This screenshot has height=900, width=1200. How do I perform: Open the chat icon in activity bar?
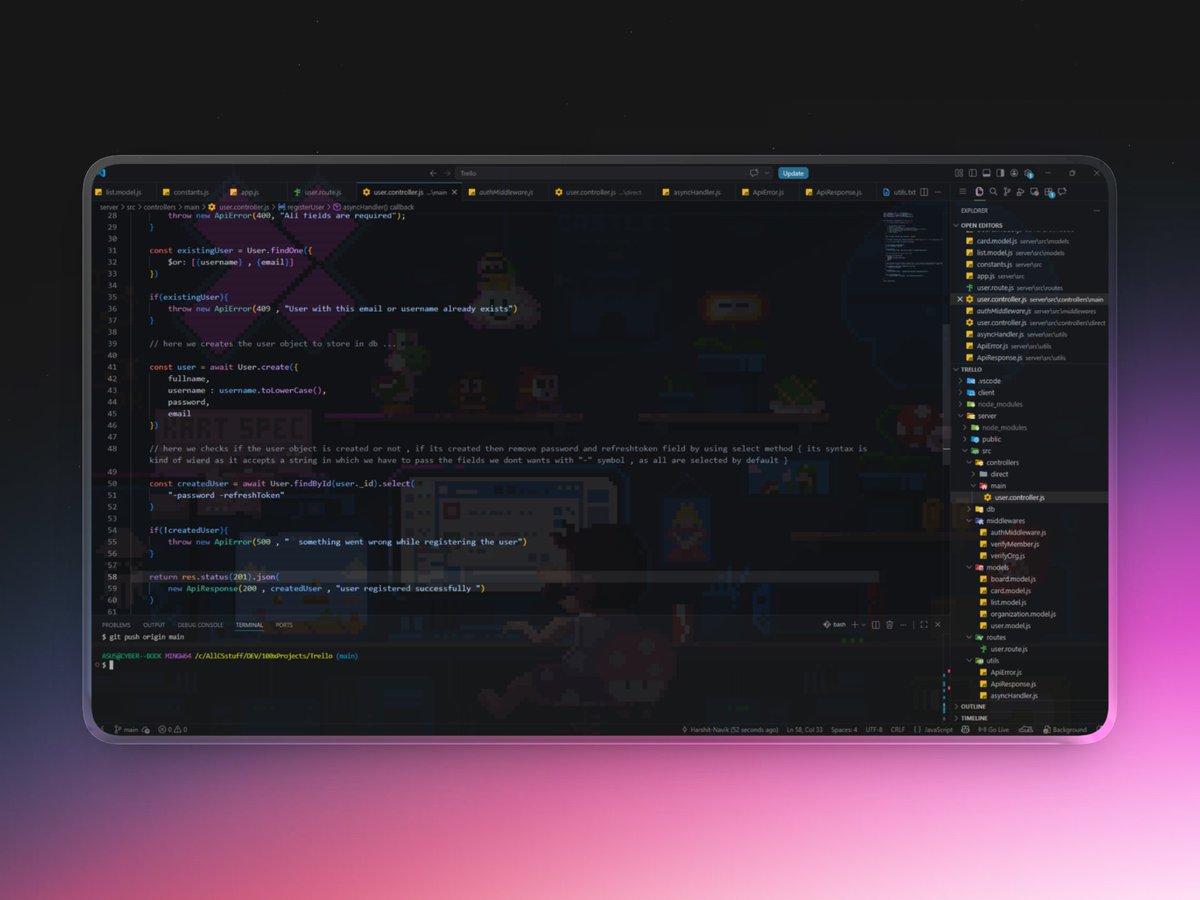click(x=1062, y=191)
